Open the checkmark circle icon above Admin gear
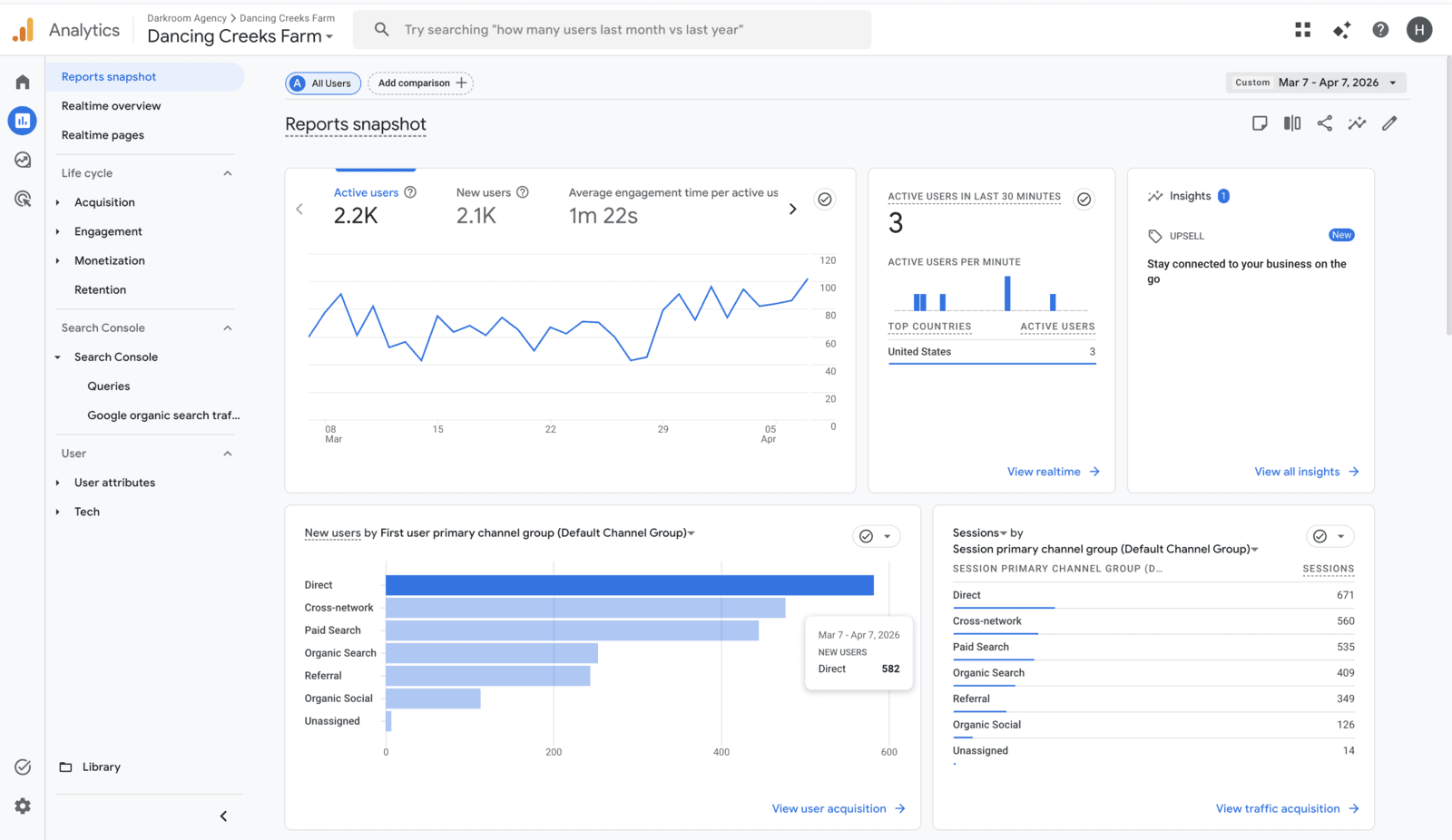Screen dimensions: 1452x840 click(x=23, y=767)
